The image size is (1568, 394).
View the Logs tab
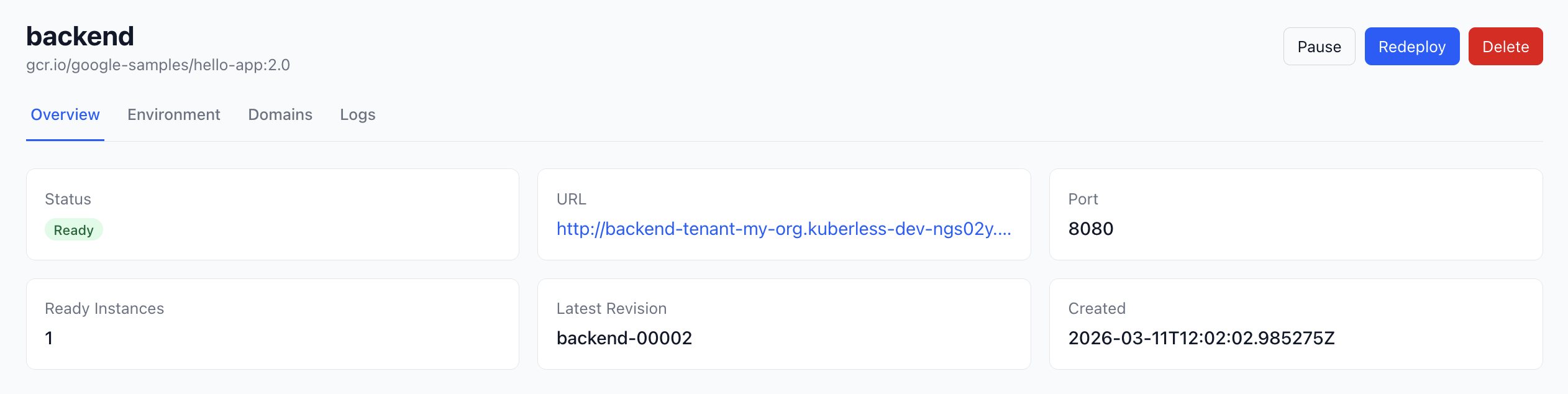pos(358,115)
